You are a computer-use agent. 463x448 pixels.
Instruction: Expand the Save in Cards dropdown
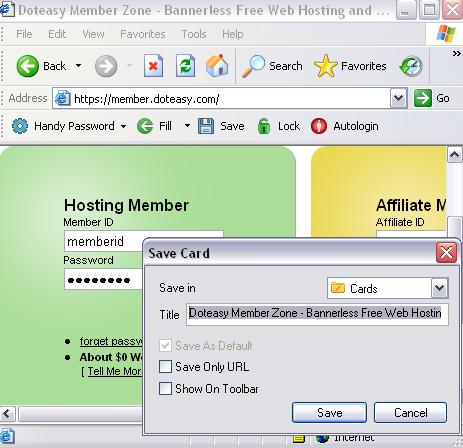point(440,288)
